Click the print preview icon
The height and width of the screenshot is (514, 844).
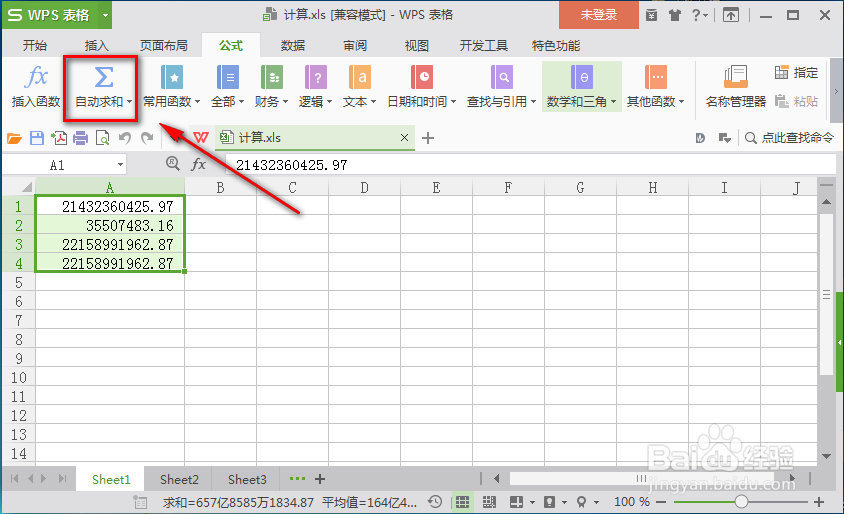[102, 138]
